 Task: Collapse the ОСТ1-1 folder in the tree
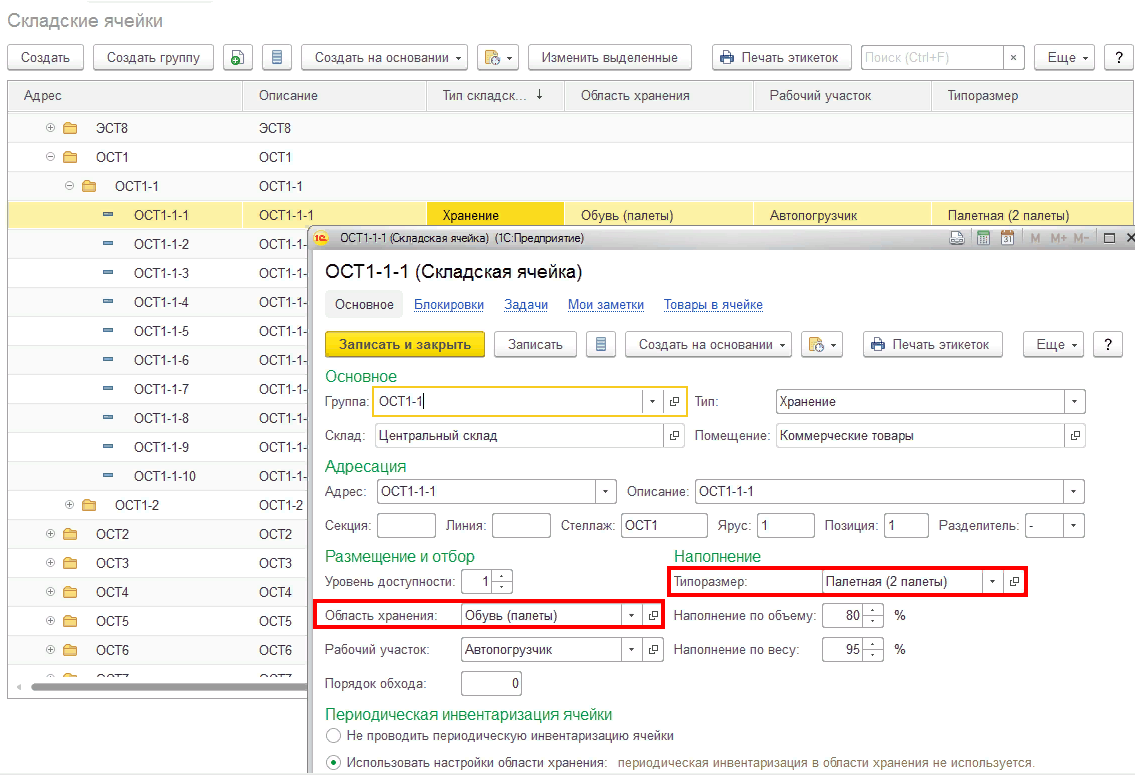[x=69, y=186]
